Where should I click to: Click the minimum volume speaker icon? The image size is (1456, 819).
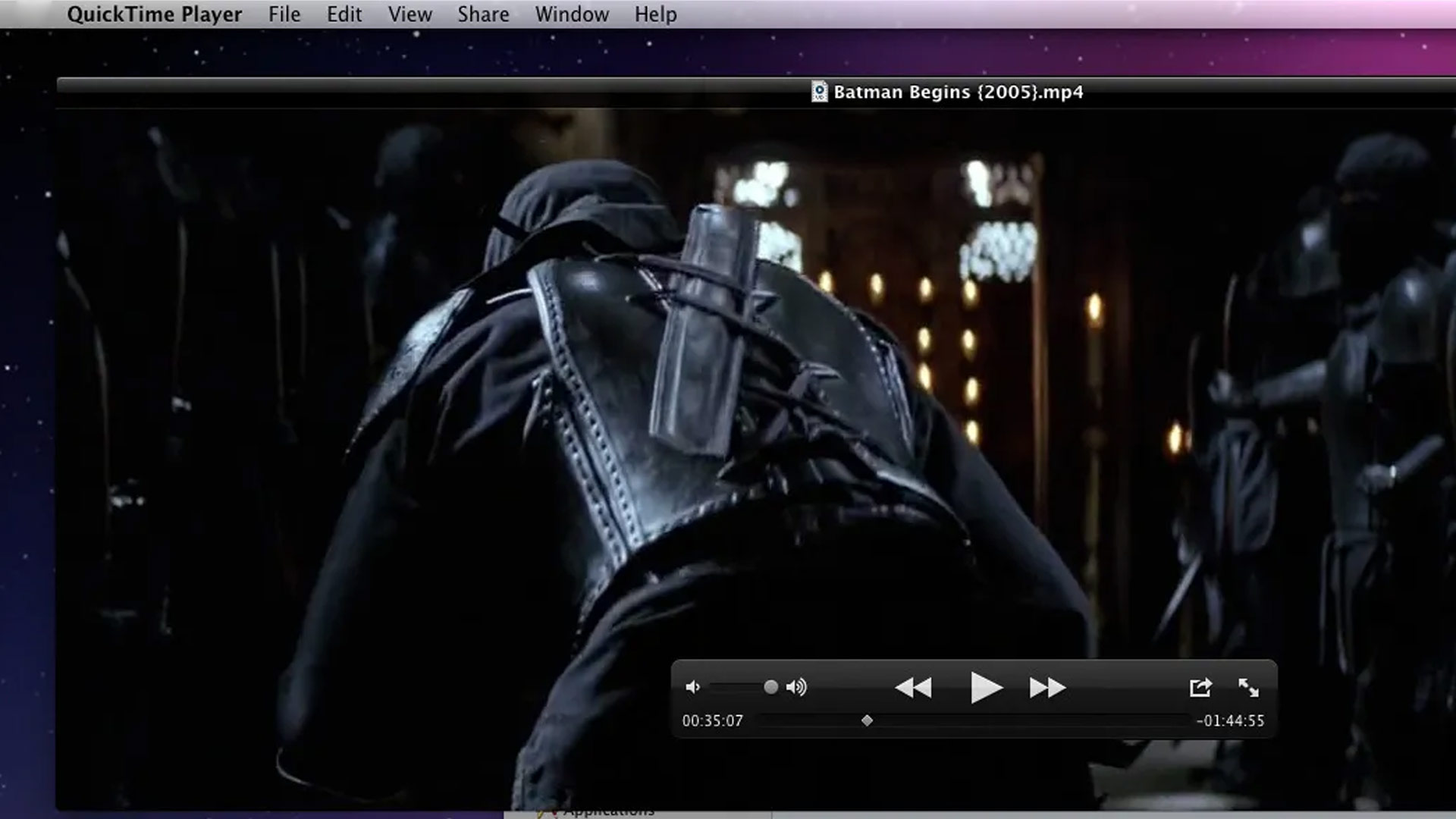coord(692,687)
